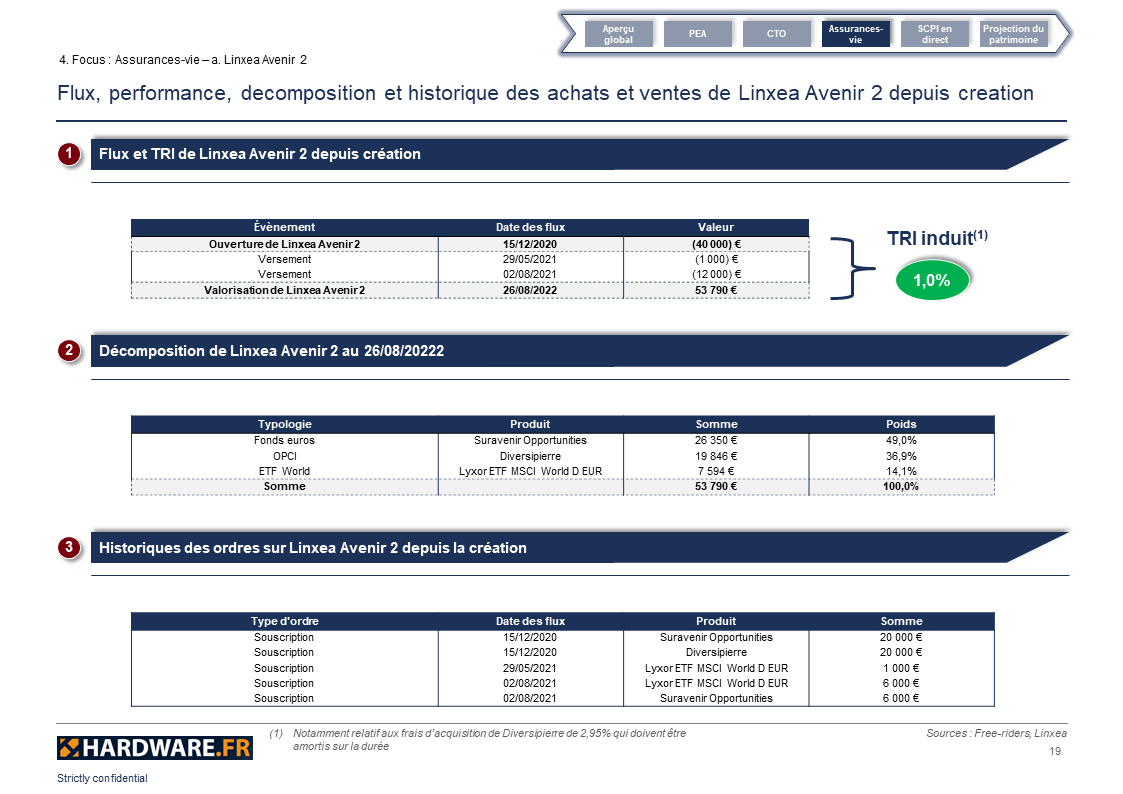The height and width of the screenshot is (794, 1123).
Task: Open the SCPI en direct tab
Action: tap(935, 34)
